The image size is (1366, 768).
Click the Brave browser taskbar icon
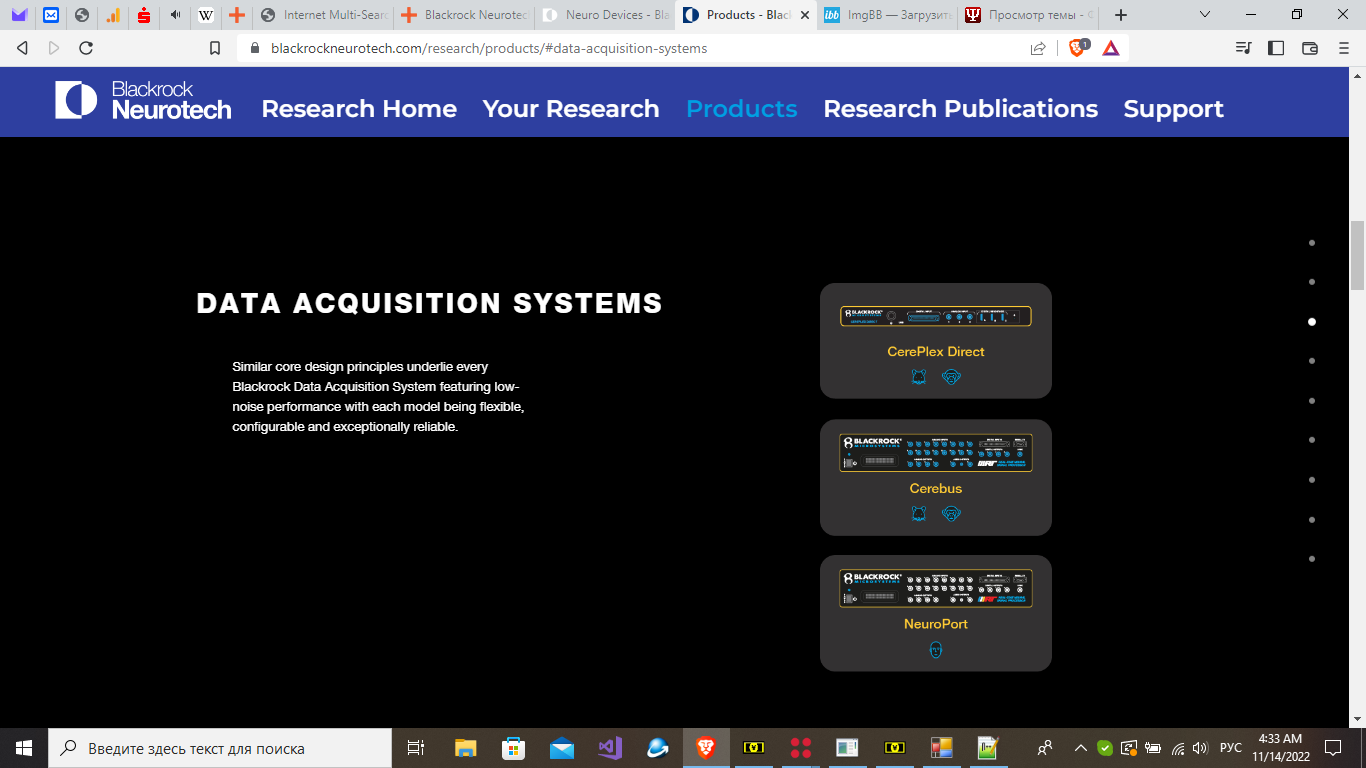click(x=706, y=748)
